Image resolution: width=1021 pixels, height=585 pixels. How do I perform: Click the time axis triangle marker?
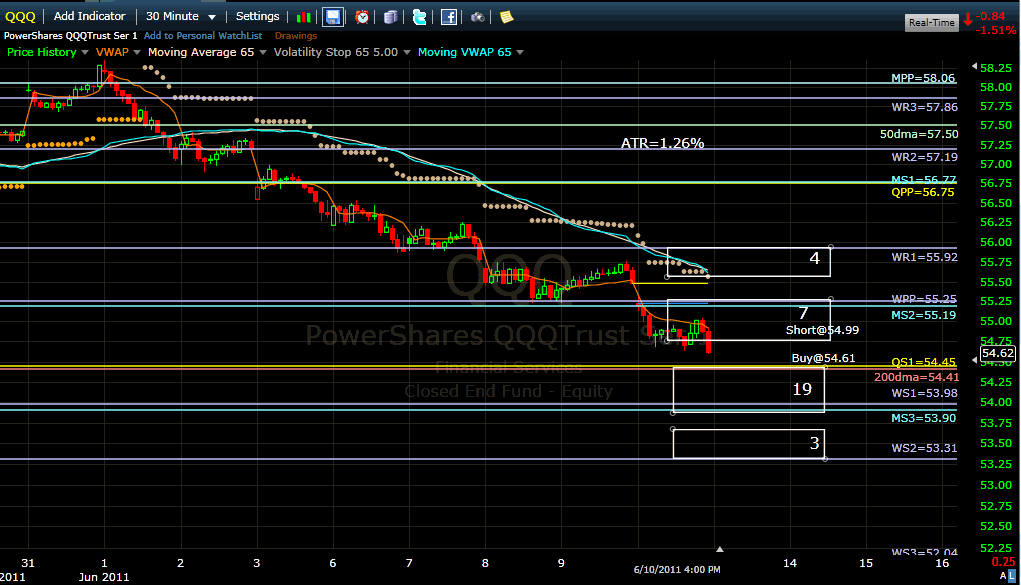(x=720, y=549)
